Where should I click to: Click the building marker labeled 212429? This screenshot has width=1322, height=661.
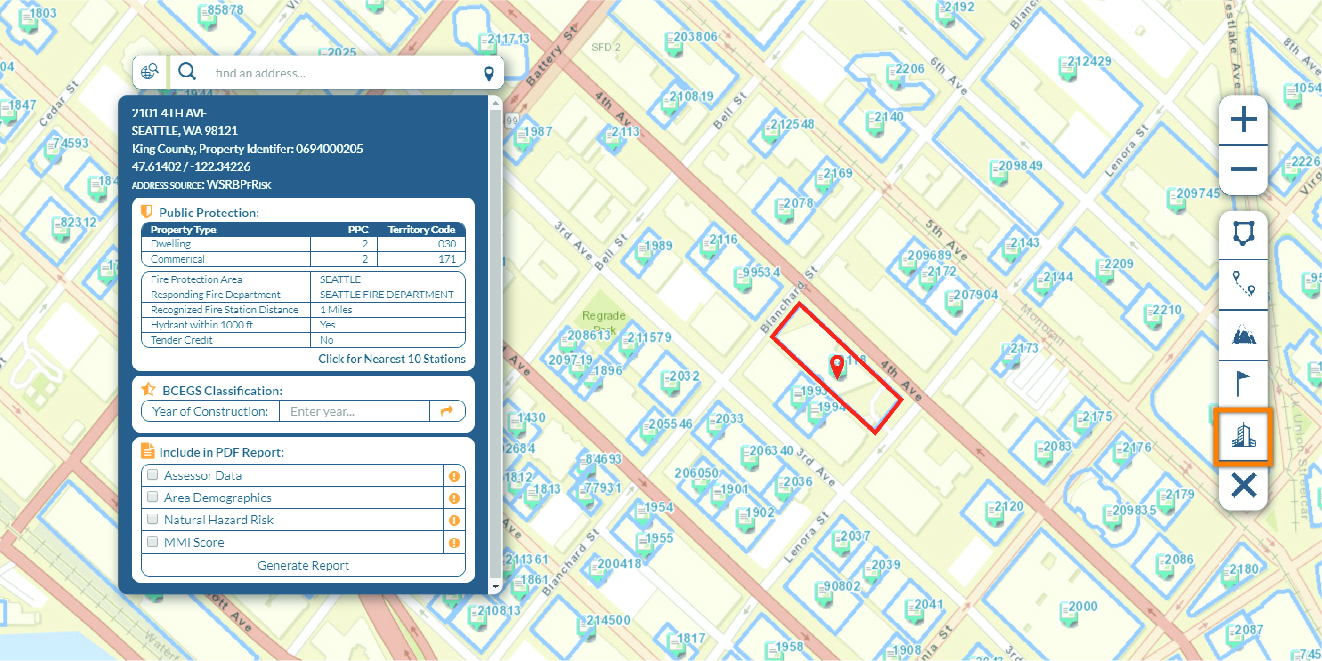(x=1066, y=66)
